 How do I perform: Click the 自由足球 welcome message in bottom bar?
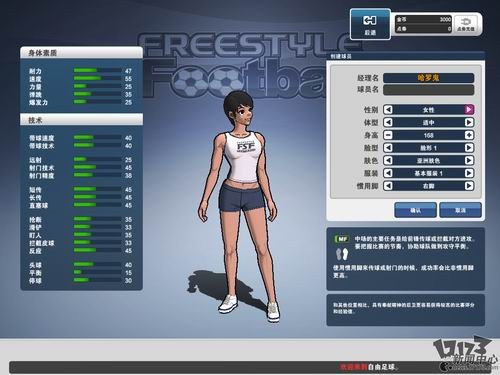tap(369, 367)
